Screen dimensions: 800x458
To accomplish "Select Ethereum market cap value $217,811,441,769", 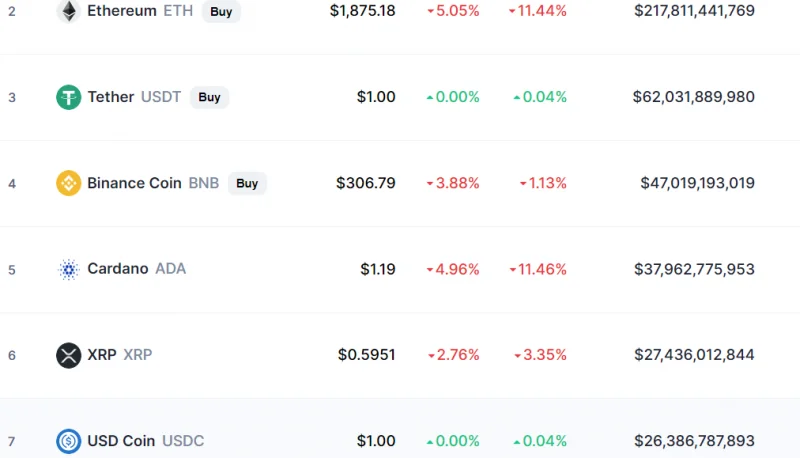I will coord(694,11).
